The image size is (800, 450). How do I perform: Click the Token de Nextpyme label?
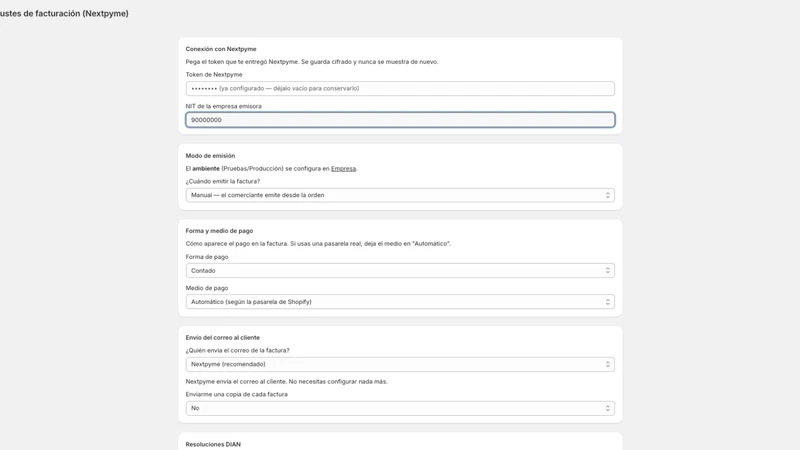click(x=214, y=74)
